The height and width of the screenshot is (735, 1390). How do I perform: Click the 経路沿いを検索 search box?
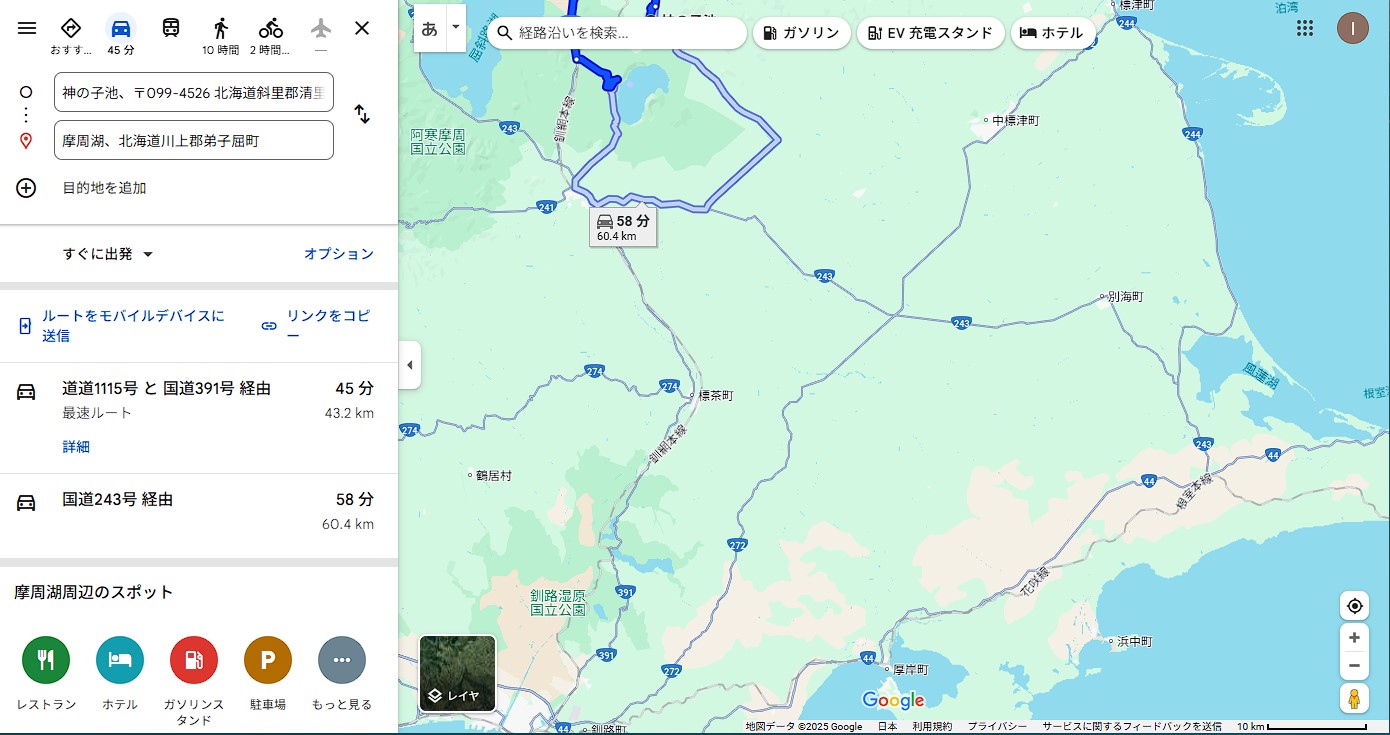coord(617,33)
